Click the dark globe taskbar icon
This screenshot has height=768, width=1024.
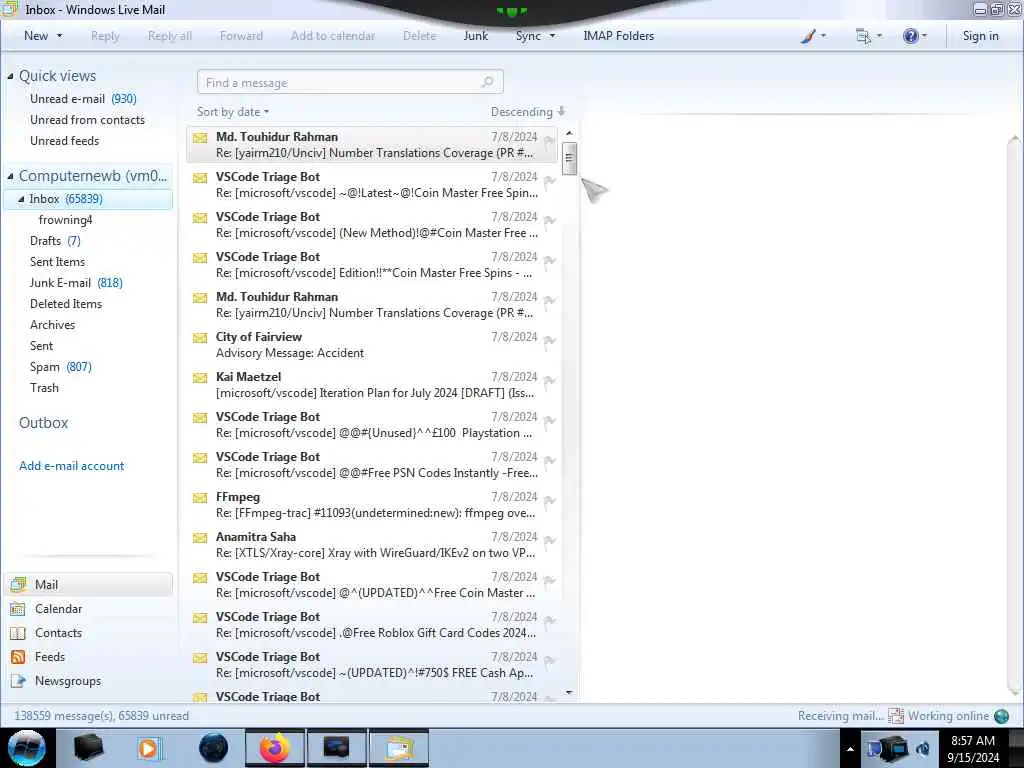click(x=214, y=748)
